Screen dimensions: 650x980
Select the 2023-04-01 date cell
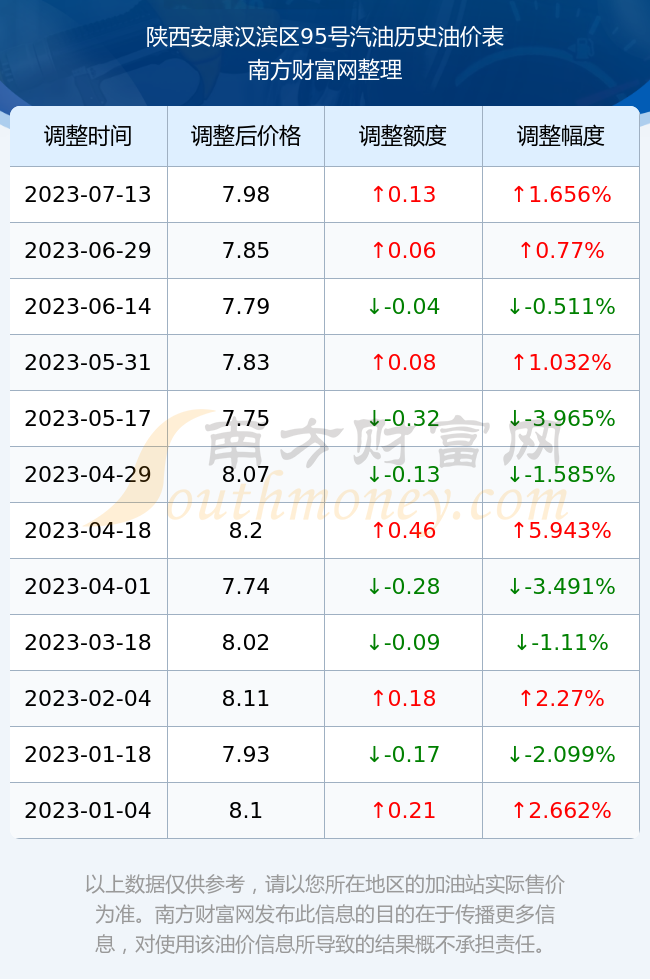click(x=88, y=586)
